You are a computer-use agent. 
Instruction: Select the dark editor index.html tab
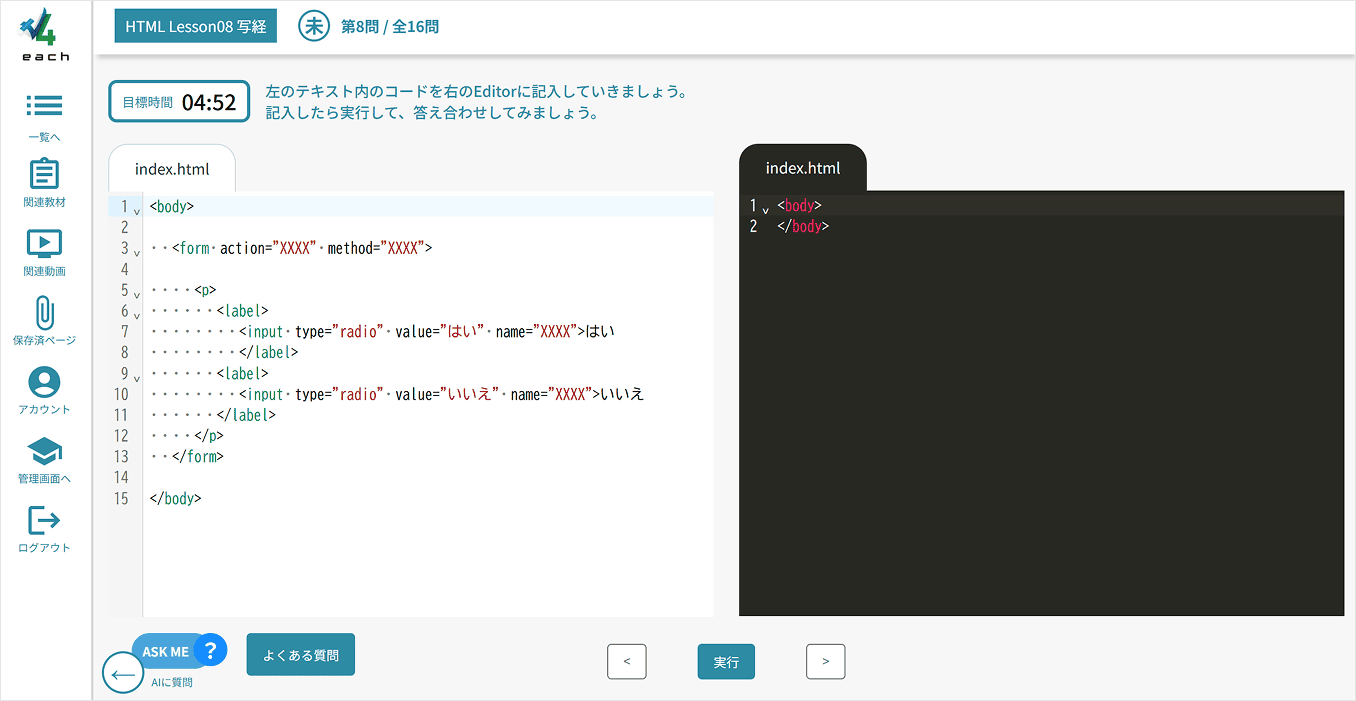(x=803, y=168)
